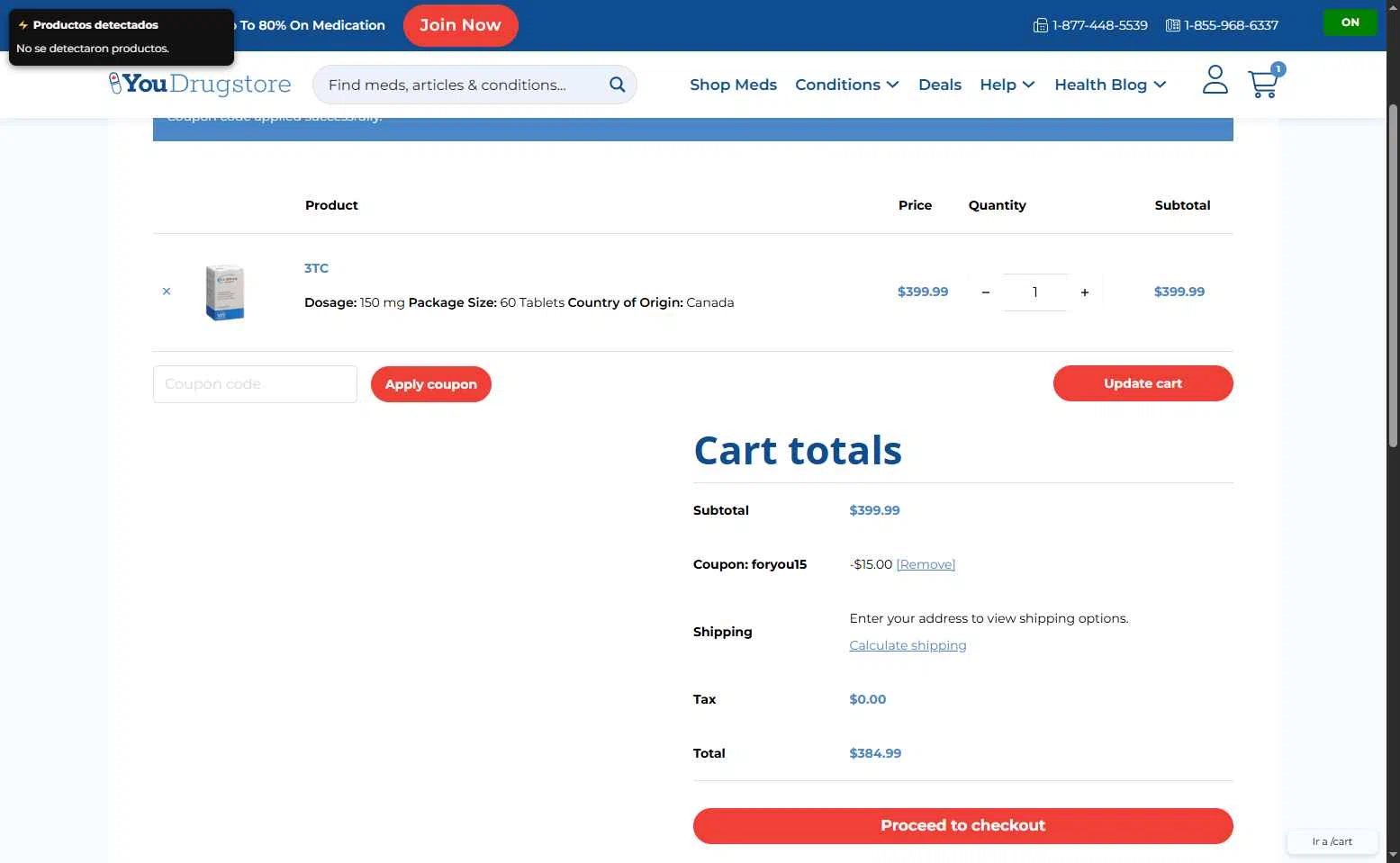Increase 3TC quantity with plus button
Image resolution: width=1400 pixels, height=863 pixels.
point(1085,292)
